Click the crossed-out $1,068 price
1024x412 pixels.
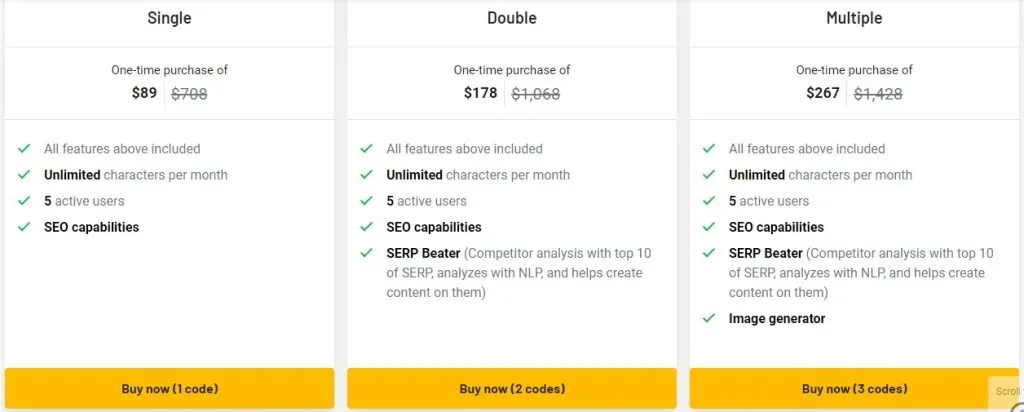(x=536, y=95)
